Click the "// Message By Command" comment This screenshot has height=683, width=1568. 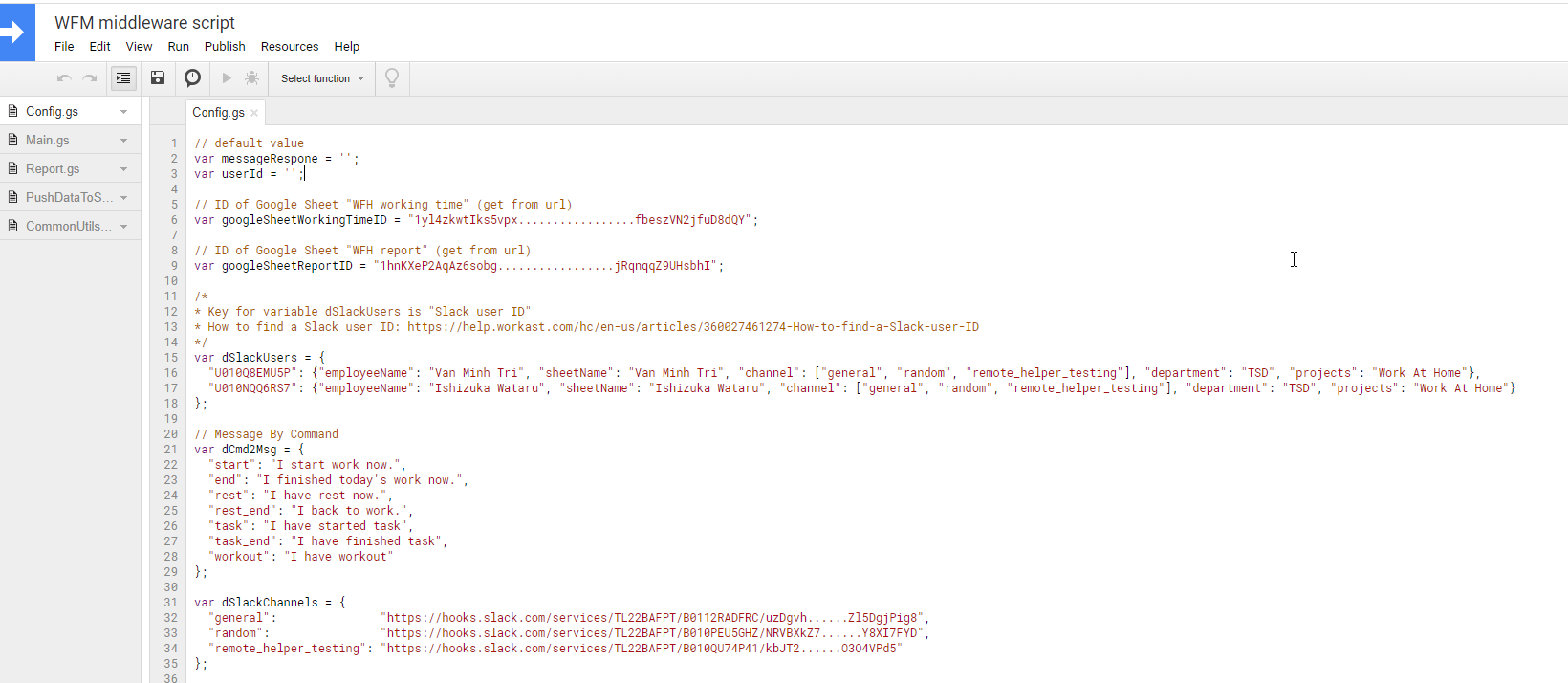point(267,434)
